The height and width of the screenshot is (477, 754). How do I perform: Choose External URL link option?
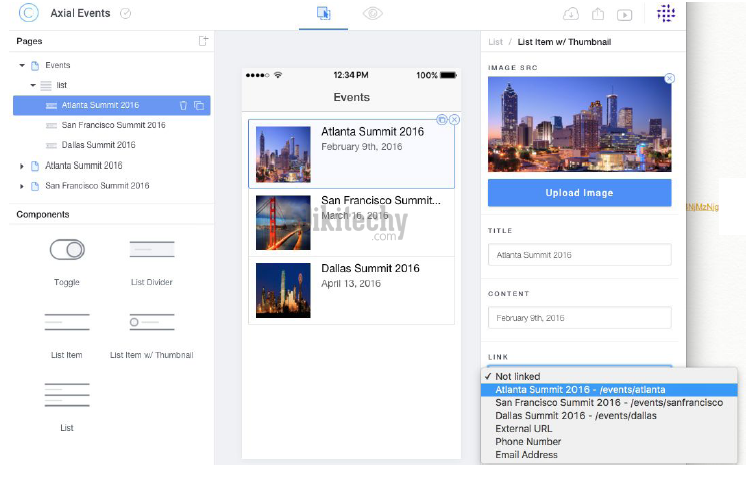609,428
